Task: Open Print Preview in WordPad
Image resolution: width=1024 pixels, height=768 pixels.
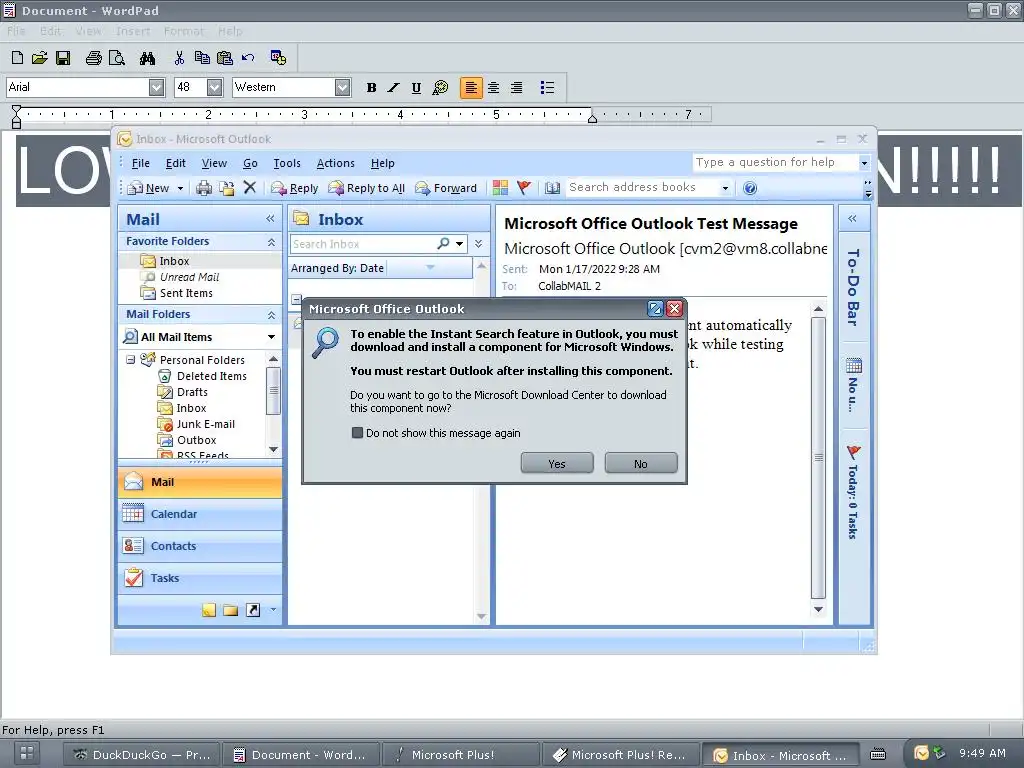Action: [x=116, y=58]
